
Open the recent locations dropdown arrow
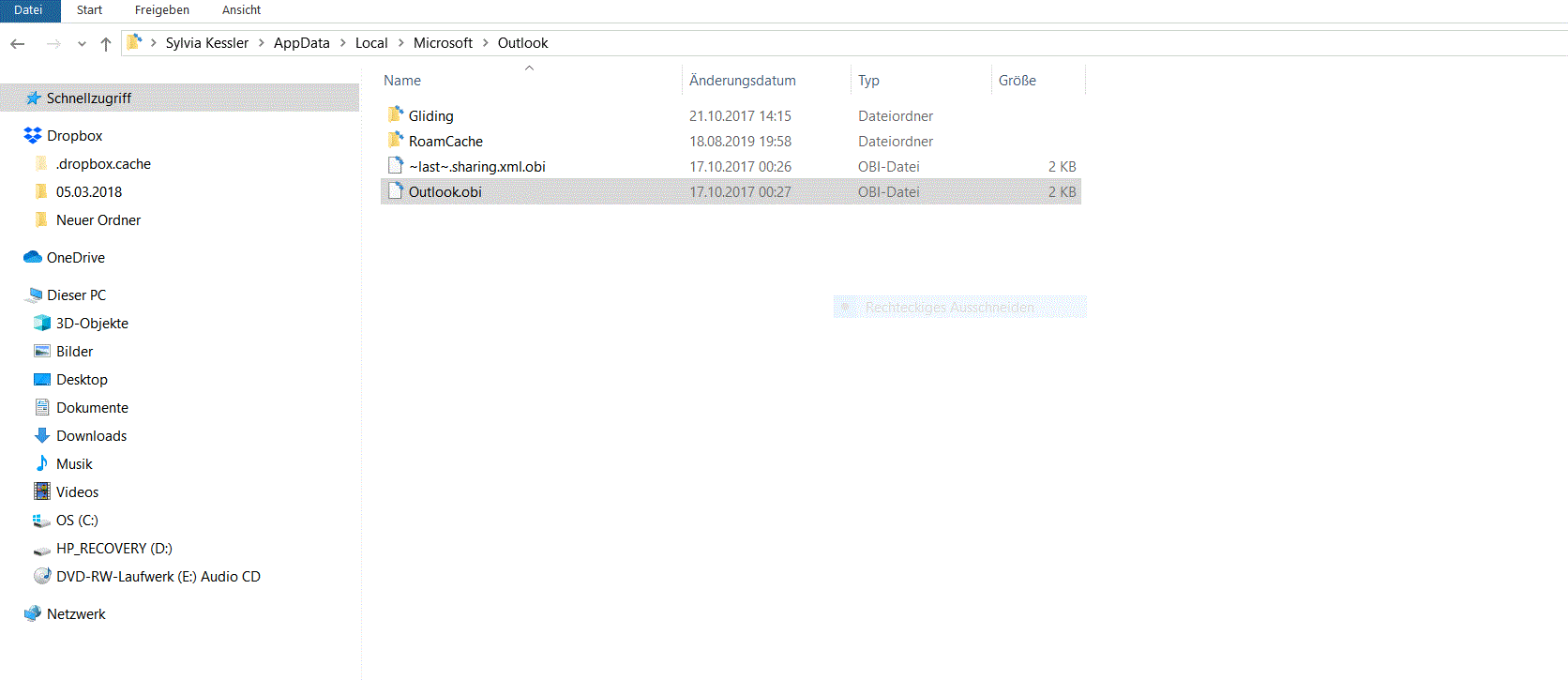82,44
